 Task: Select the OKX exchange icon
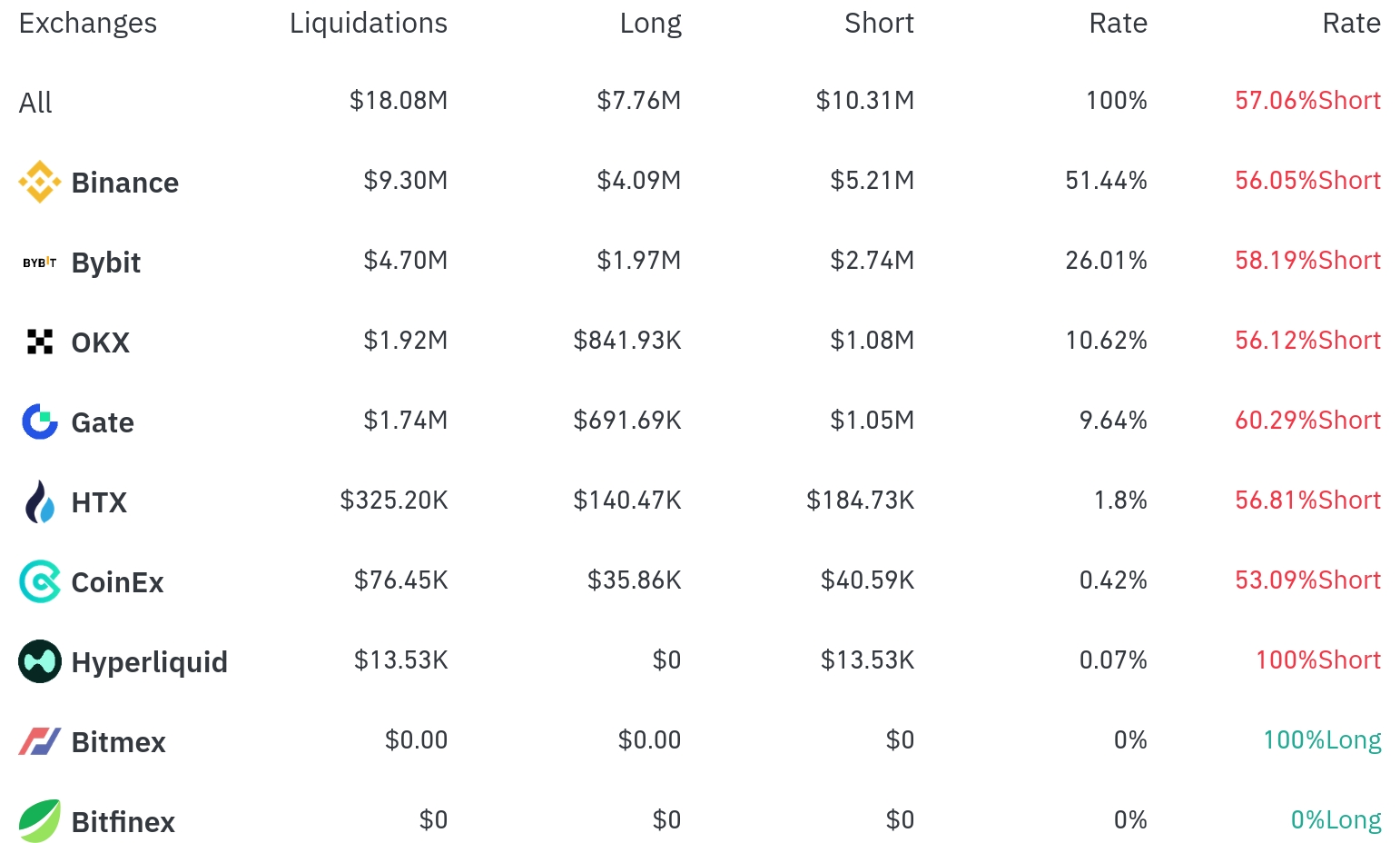click(40, 342)
